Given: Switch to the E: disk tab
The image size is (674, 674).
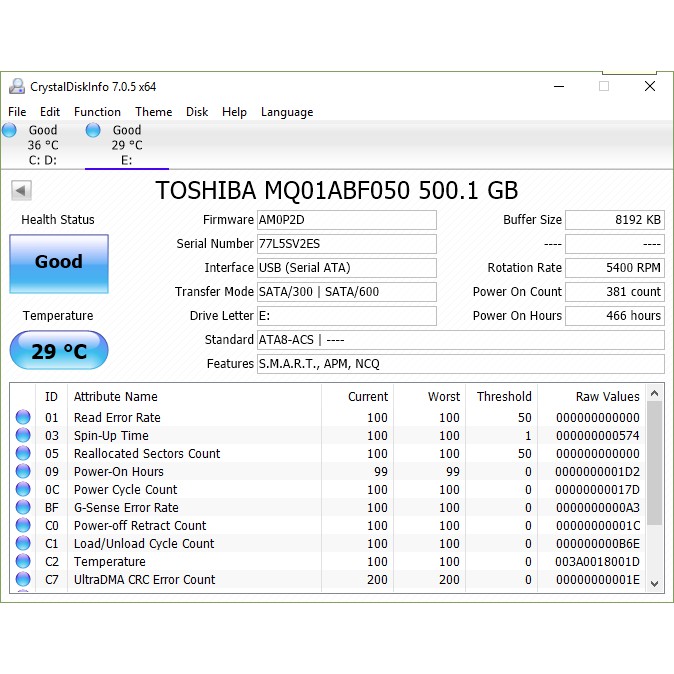Looking at the screenshot, I should coord(126,145).
